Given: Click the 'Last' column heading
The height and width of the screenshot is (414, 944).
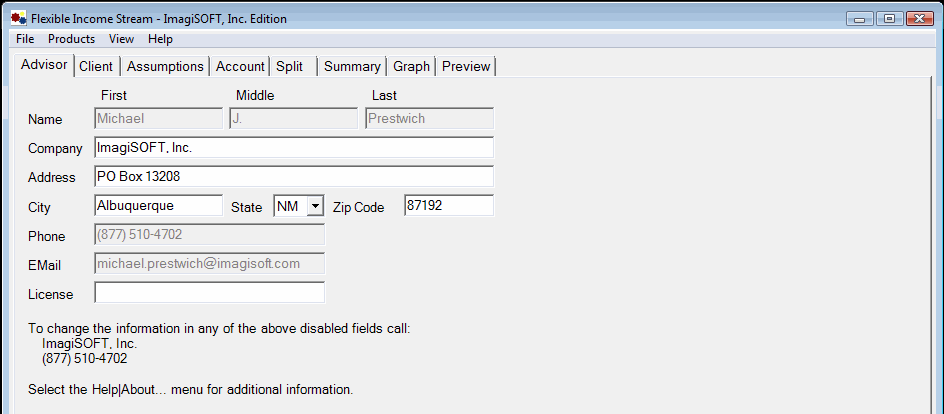Looking at the screenshot, I should coord(384,95).
